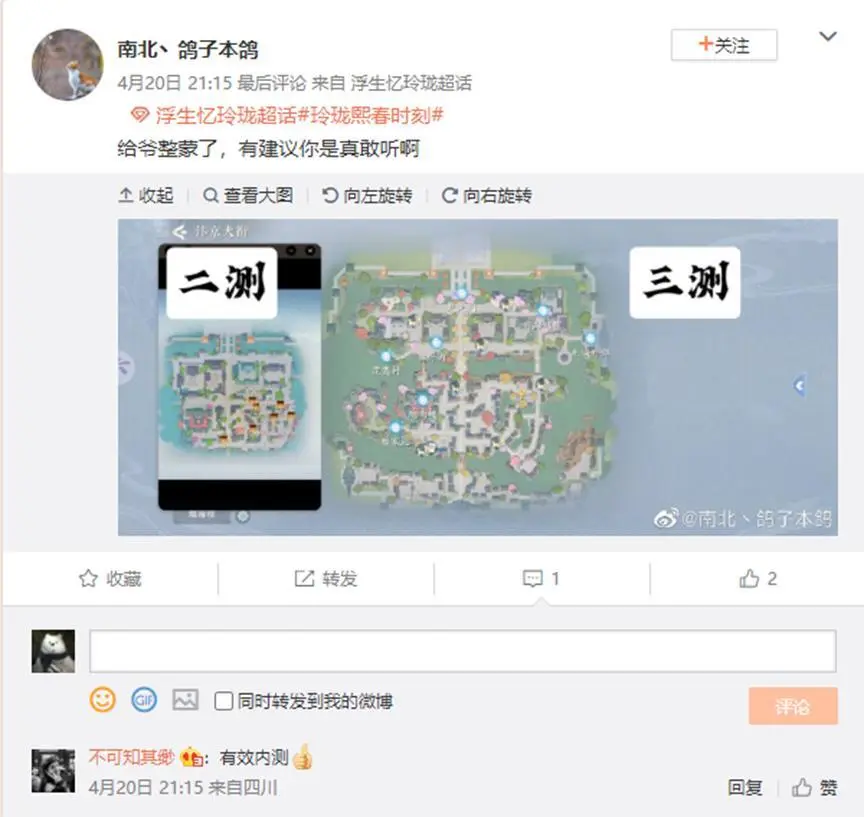View the full image via 查看大图
The width and height of the screenshot is (864, 817).
(248, 196)
